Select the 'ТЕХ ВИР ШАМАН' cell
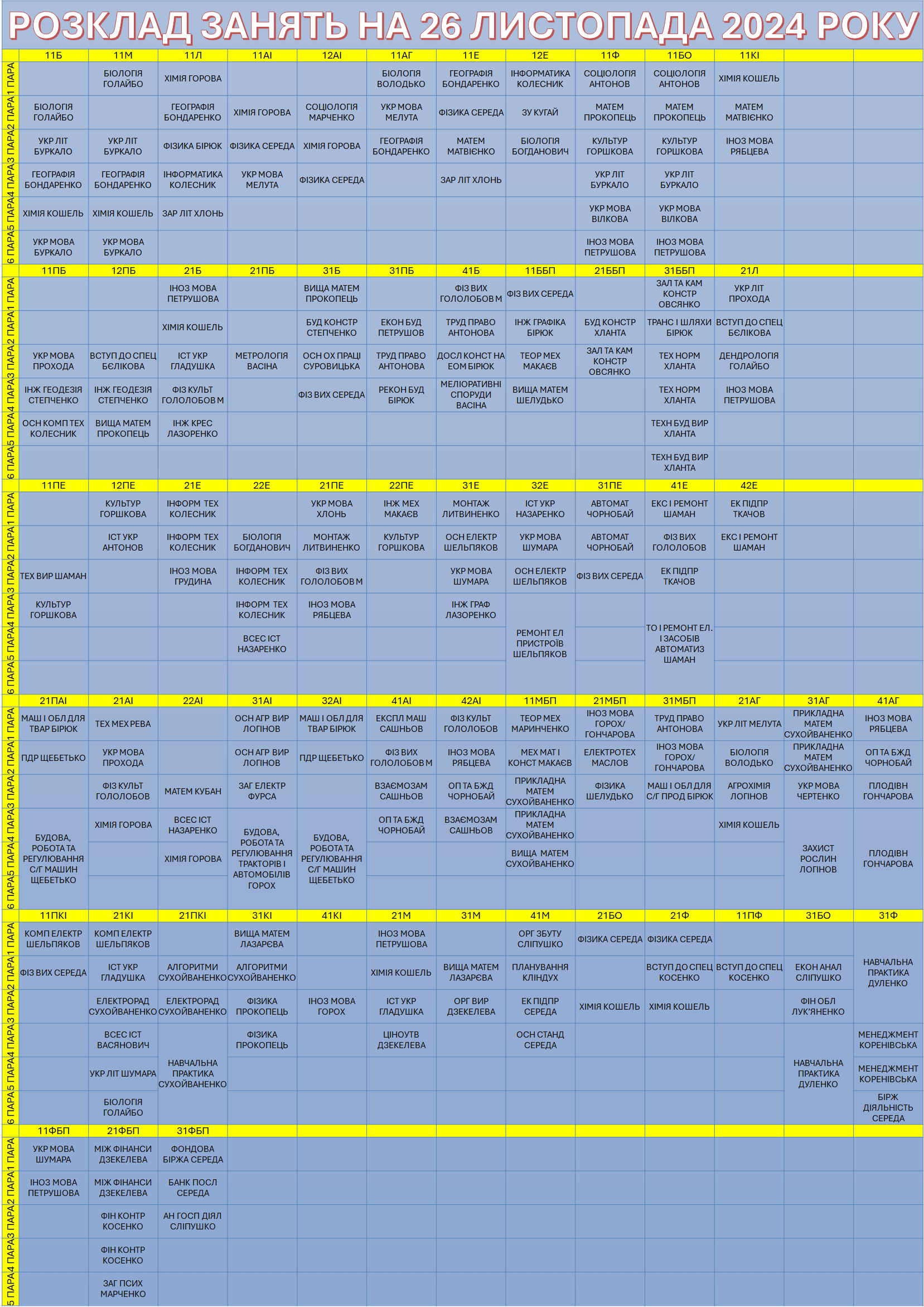The image size is (924, 1307). 54,576
